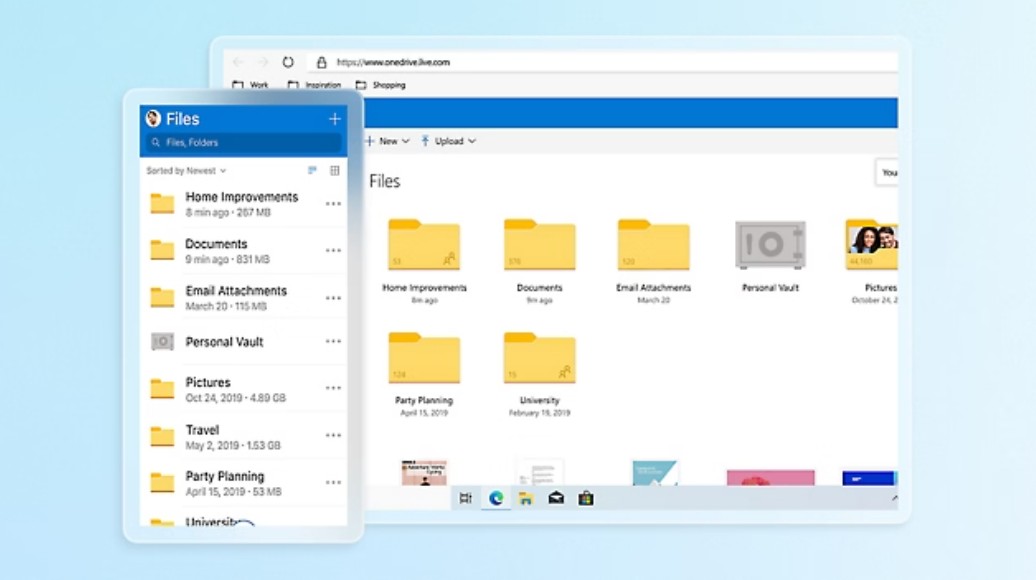Open the Email Attachments folder in grid

[x=653, y=245]
